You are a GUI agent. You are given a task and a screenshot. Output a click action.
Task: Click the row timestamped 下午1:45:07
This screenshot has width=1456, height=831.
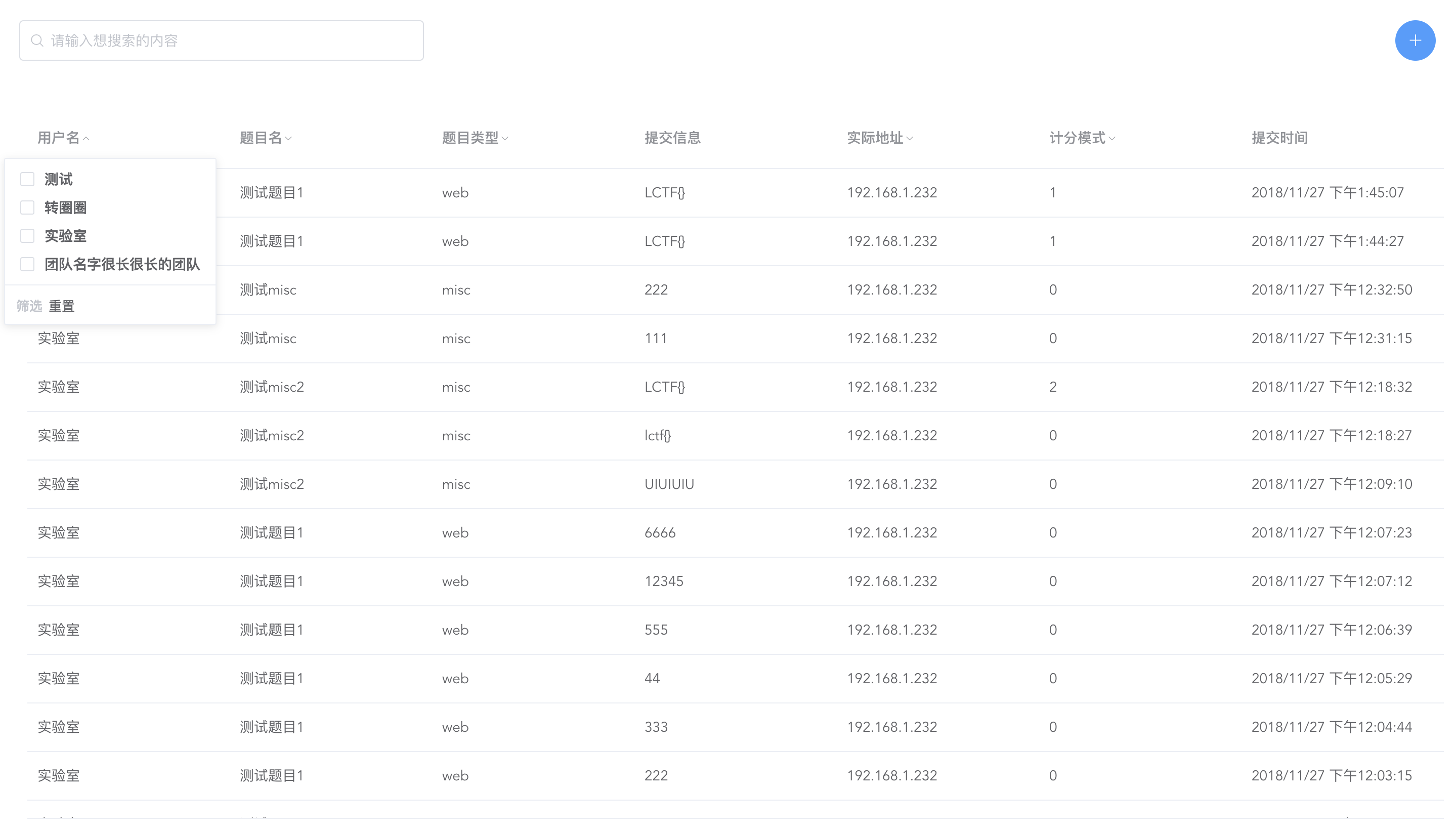pyautogui.click(x=1327, y=193)
